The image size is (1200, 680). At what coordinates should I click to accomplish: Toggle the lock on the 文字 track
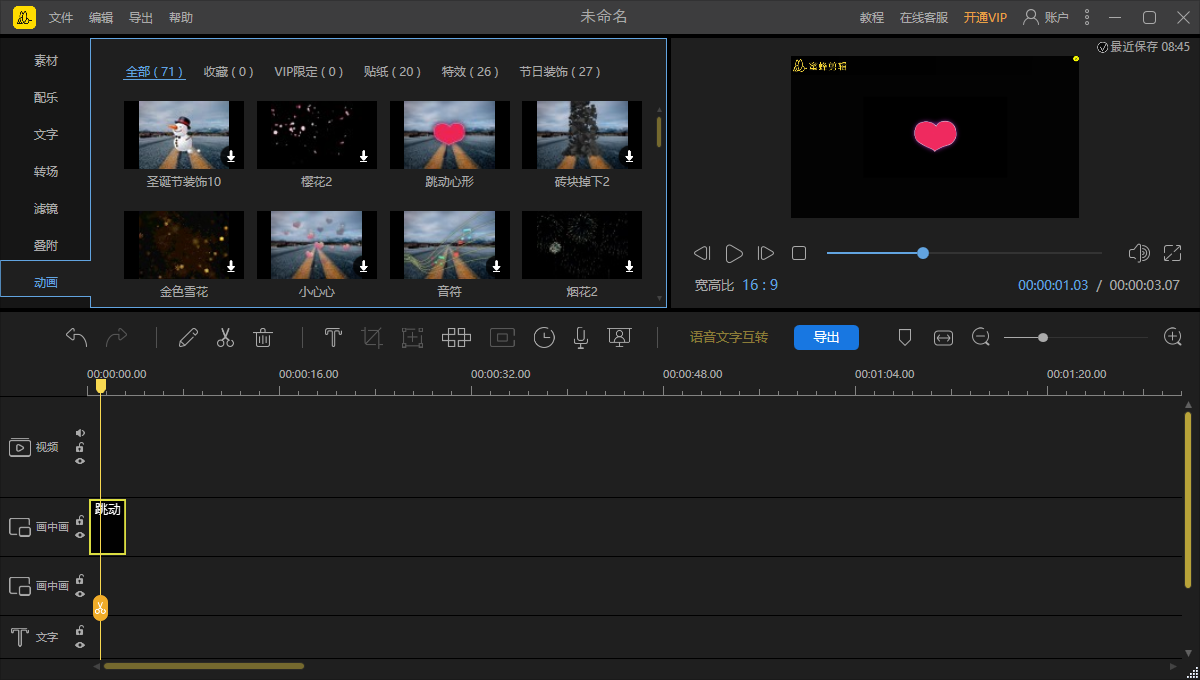tap(80, 630)
